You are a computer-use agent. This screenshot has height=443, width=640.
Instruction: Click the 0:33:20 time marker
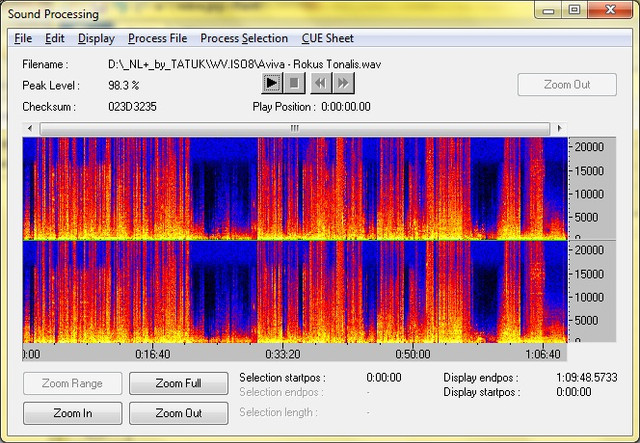(x=282, y=354)
